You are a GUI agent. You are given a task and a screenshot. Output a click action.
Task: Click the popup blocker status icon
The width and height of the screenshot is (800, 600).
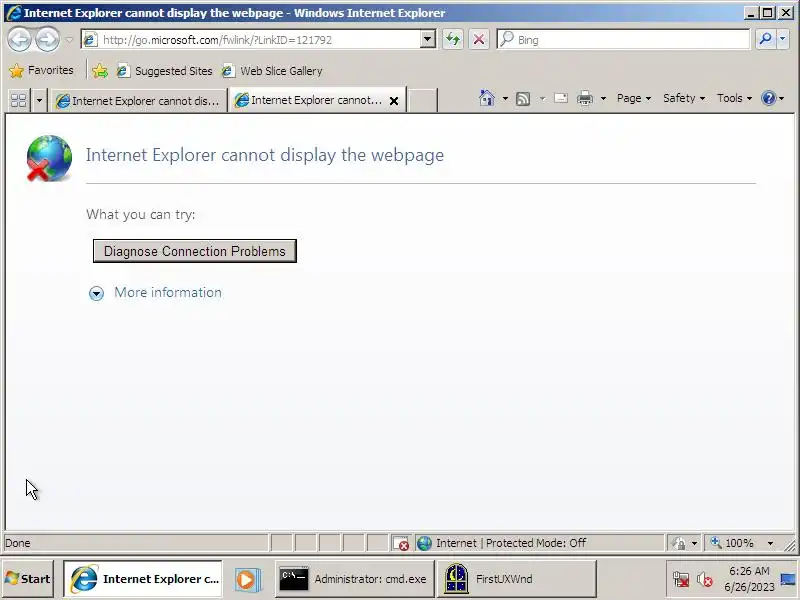pyautogui.click(x=401, y=543)
